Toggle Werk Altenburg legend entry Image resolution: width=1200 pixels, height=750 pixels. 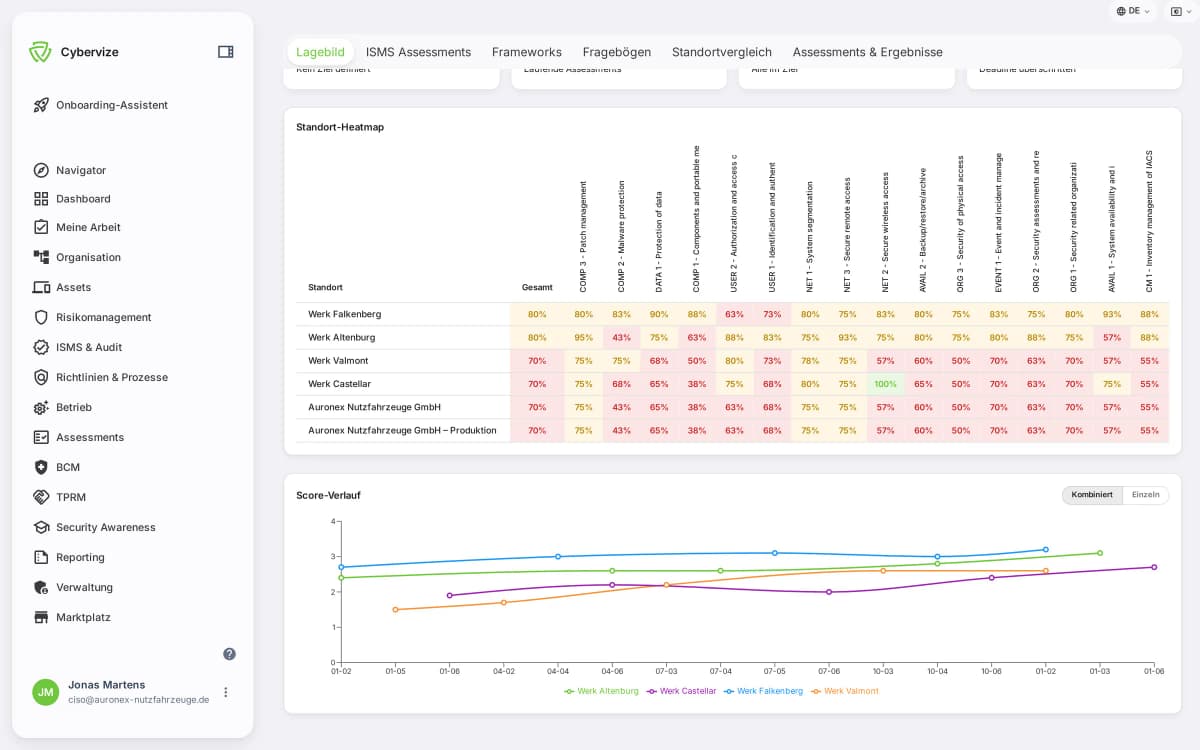coord(602,691)
